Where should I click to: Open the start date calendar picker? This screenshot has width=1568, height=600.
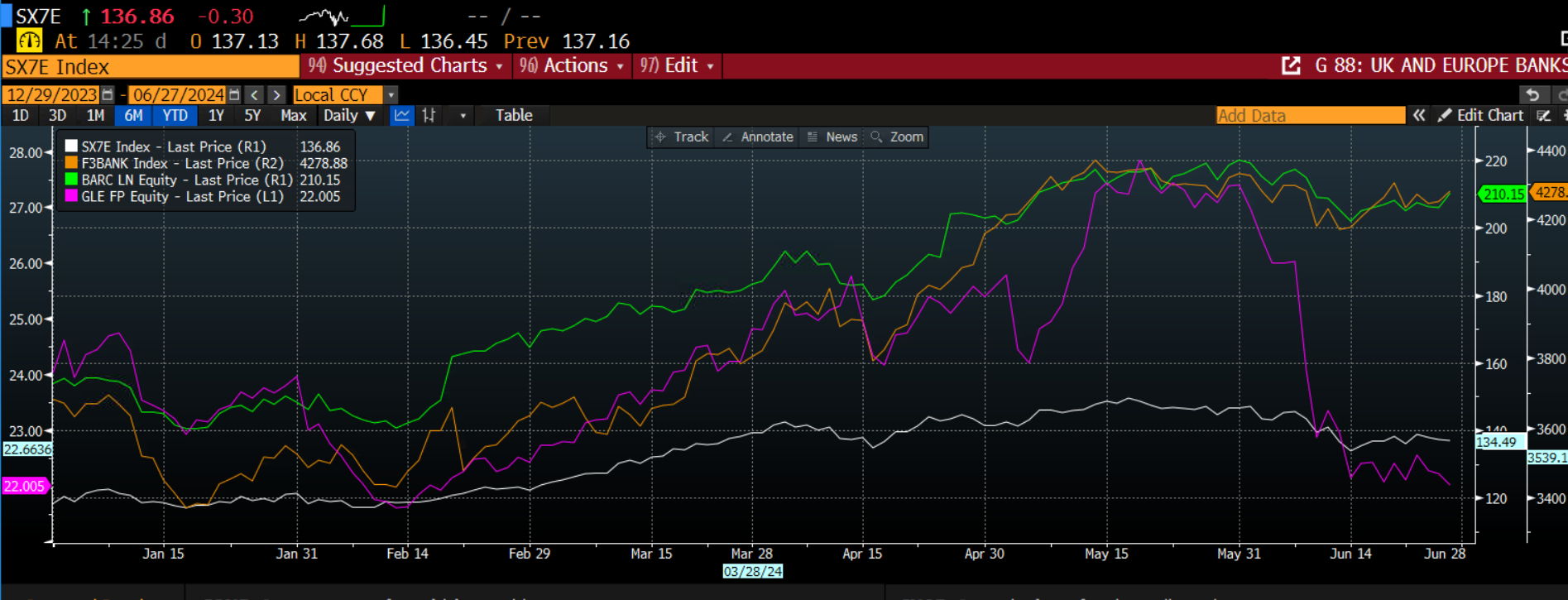(x=107, y=95)
